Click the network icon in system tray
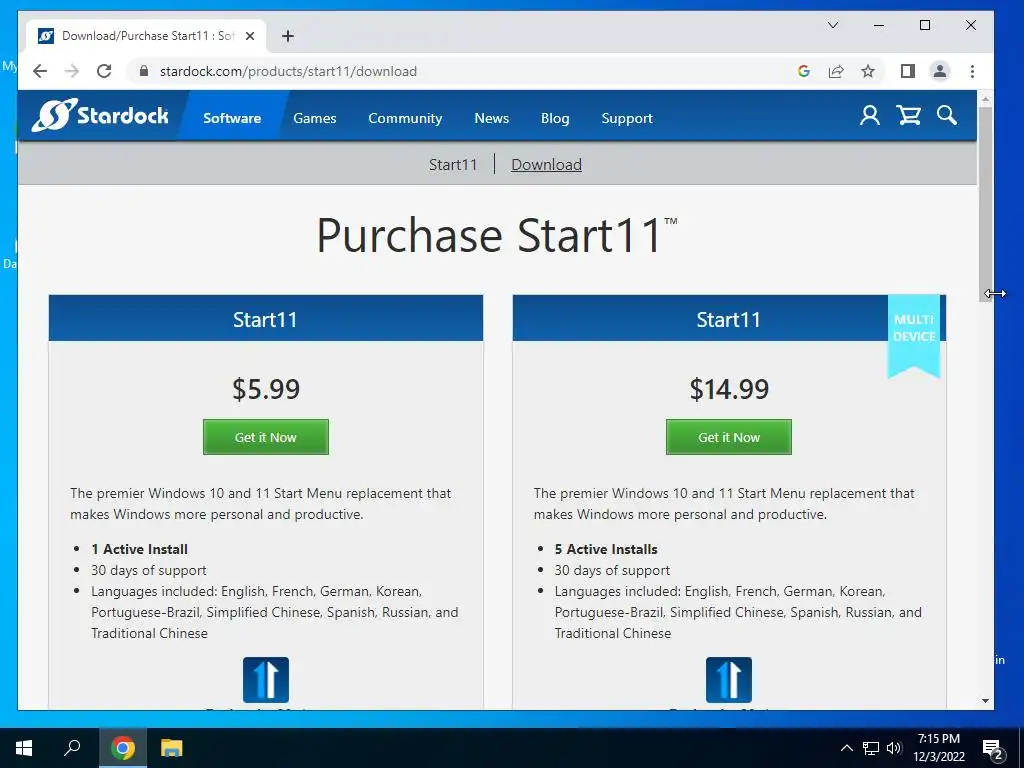Screen dimensions: 1024x768 (871, 748)
